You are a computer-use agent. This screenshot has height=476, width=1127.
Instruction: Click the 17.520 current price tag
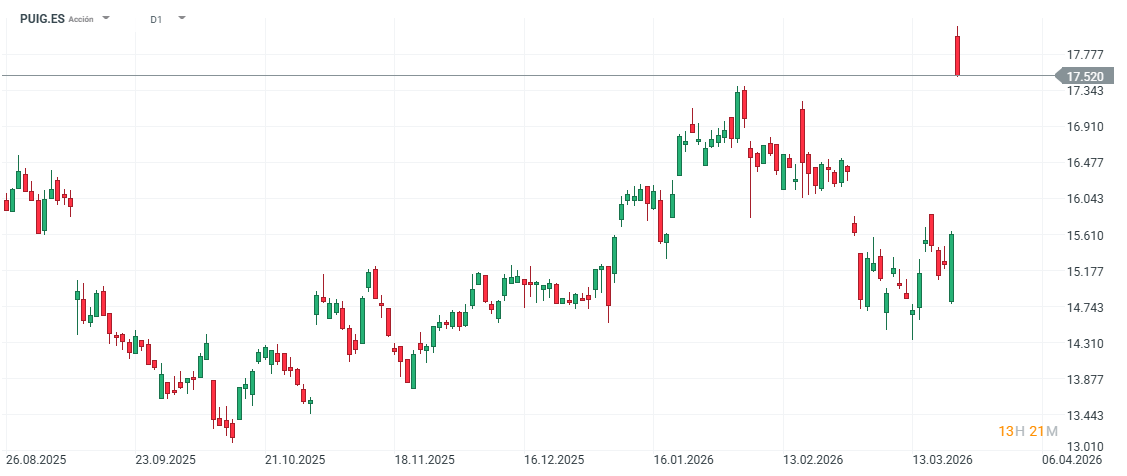pyautogui.click(x=1084, y=77)
